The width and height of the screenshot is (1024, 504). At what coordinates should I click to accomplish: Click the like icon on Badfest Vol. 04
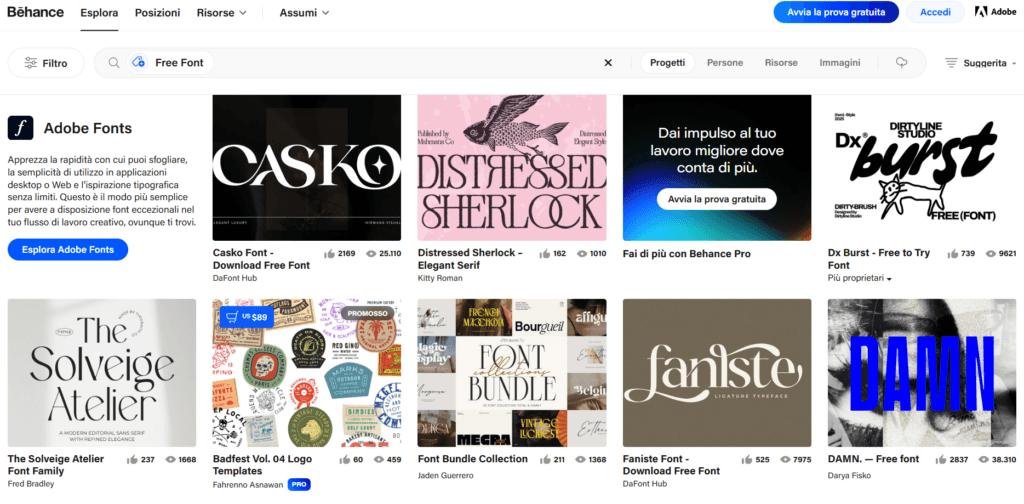(x=345, y=460)
